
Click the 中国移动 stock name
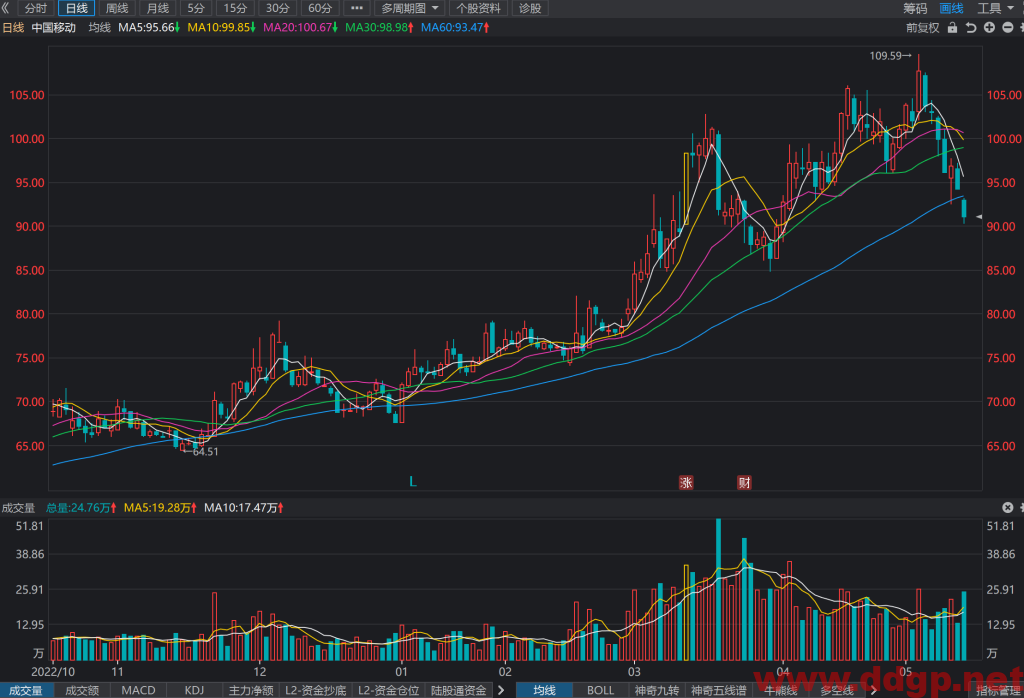pos(54,27)
